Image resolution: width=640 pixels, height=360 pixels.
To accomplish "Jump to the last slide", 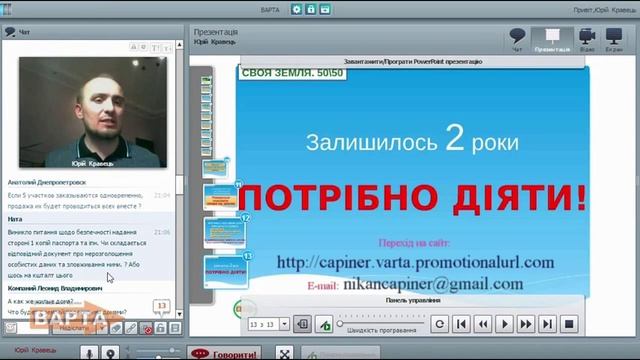I will coord(547,324).
